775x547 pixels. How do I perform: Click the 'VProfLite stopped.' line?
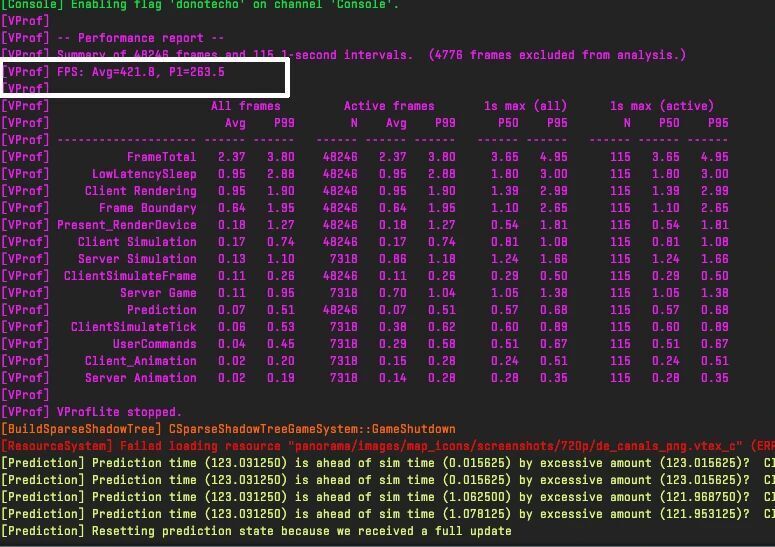point(119,412)
